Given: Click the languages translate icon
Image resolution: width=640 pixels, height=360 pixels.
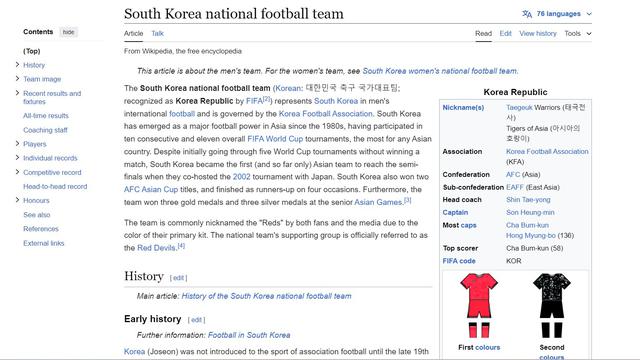Looking at the screenshot, I should (x=527, y=14).
